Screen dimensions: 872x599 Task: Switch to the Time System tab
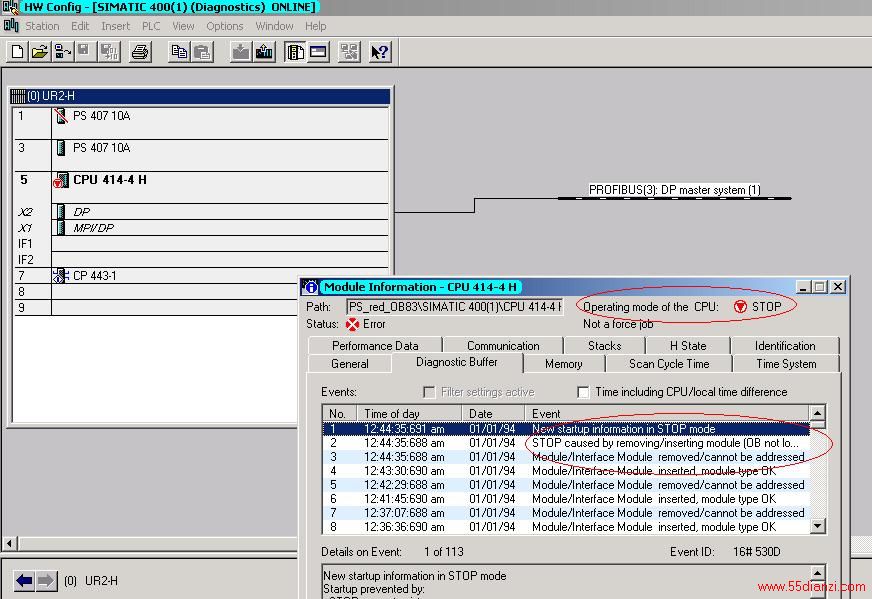pos(786,364)
